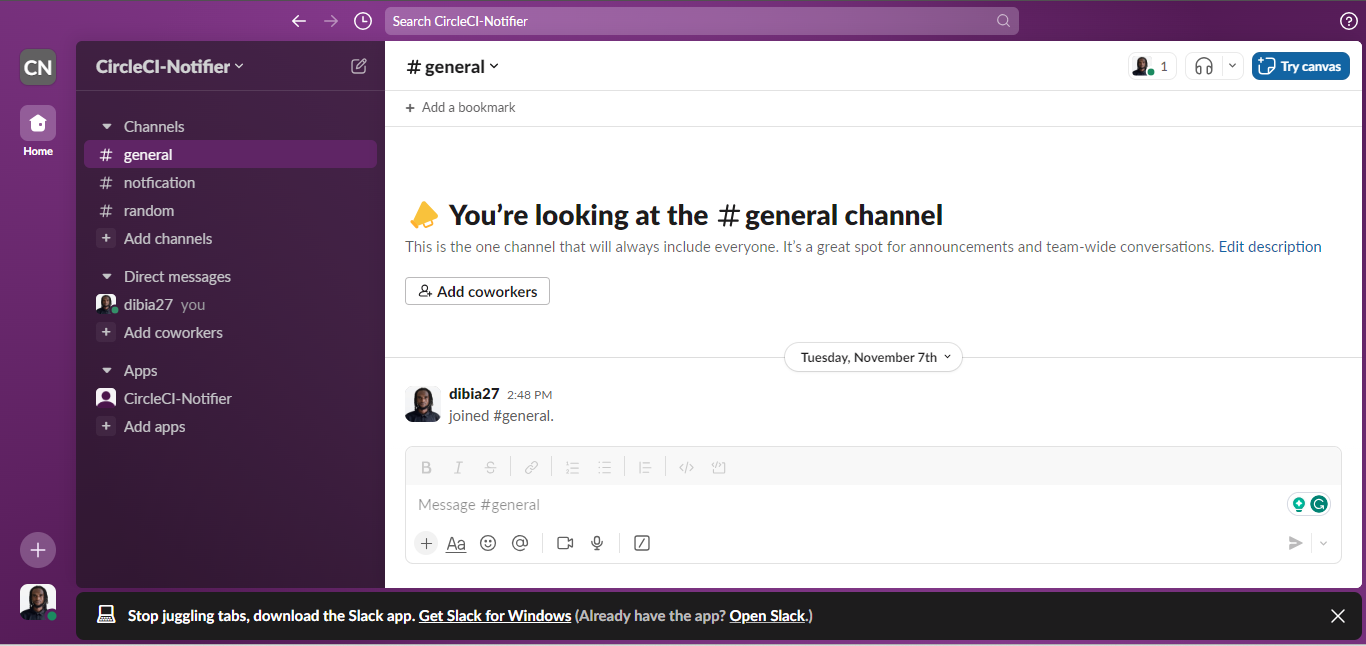Apply blockquote formatting in composer
The image size is (1366, 646).
645,467
